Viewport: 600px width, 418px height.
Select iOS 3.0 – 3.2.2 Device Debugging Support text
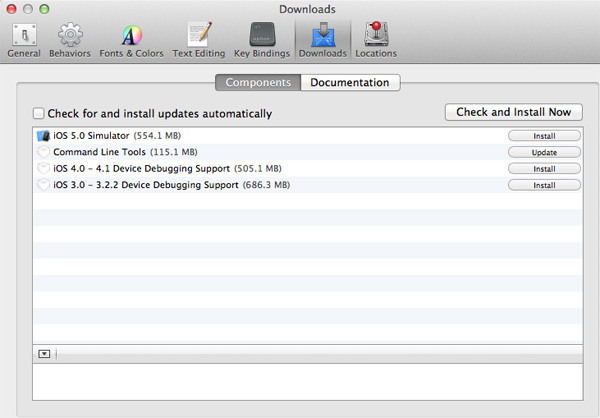(x=146, y=185)
